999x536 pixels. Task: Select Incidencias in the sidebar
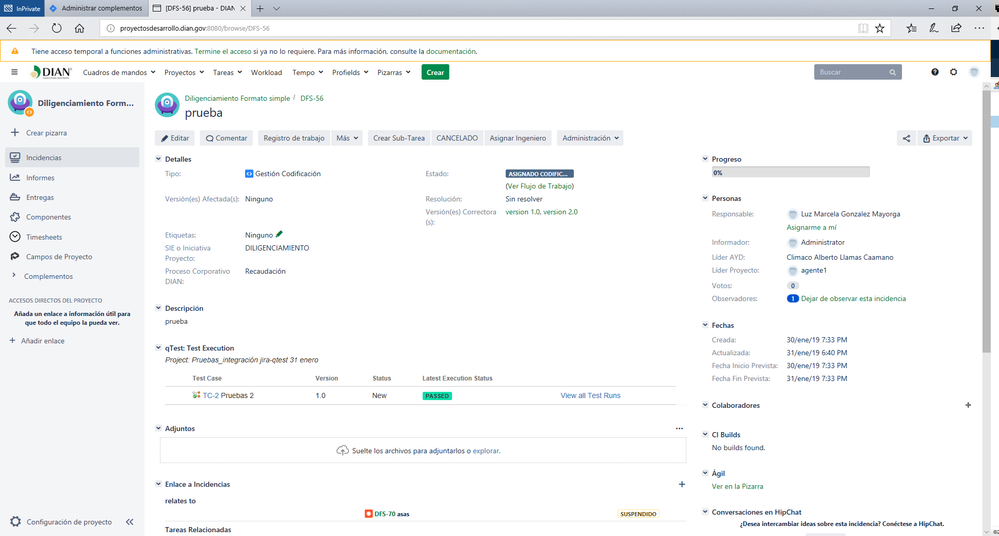point(72,157)
